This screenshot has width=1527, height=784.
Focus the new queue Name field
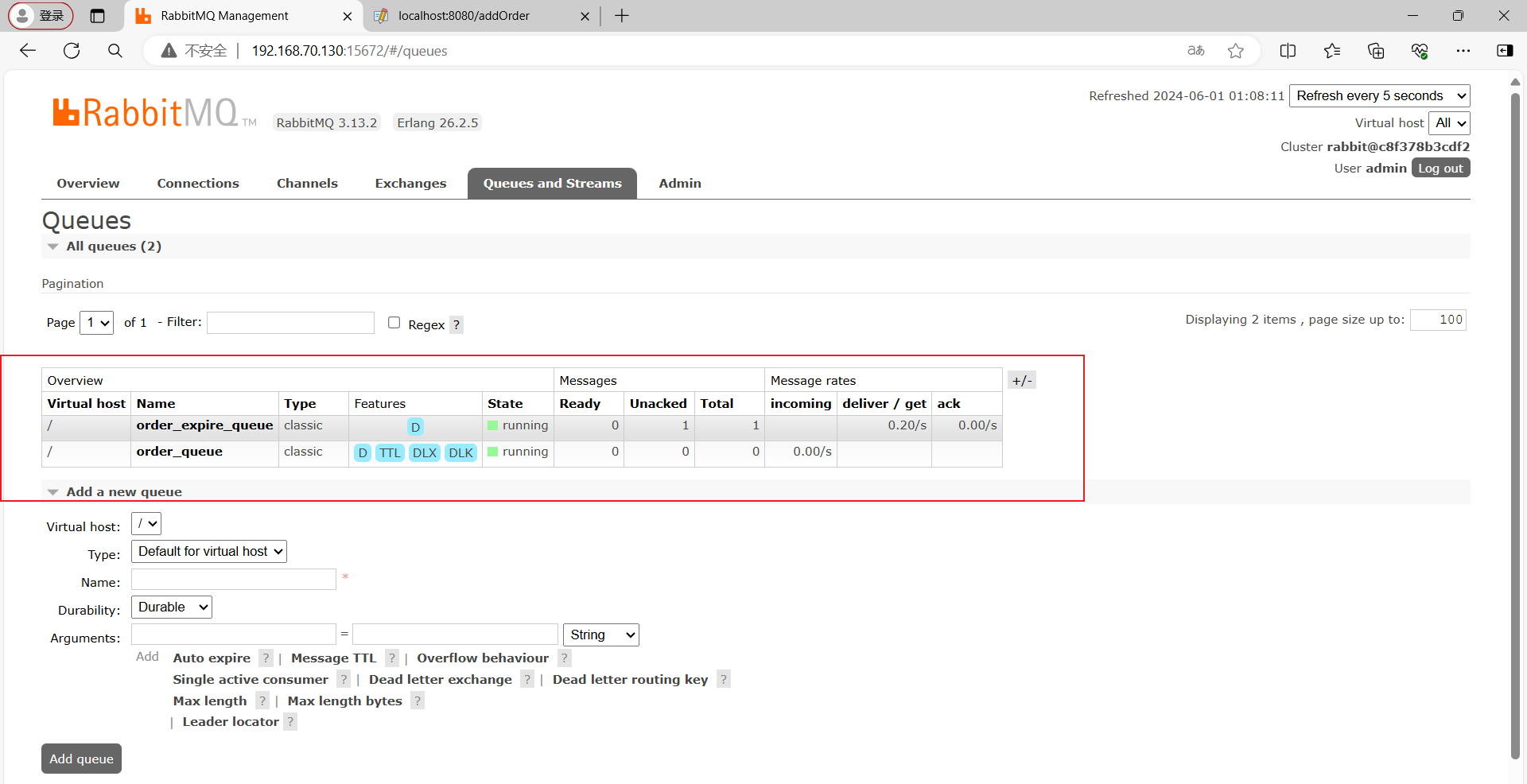click(x=234, y=579)
